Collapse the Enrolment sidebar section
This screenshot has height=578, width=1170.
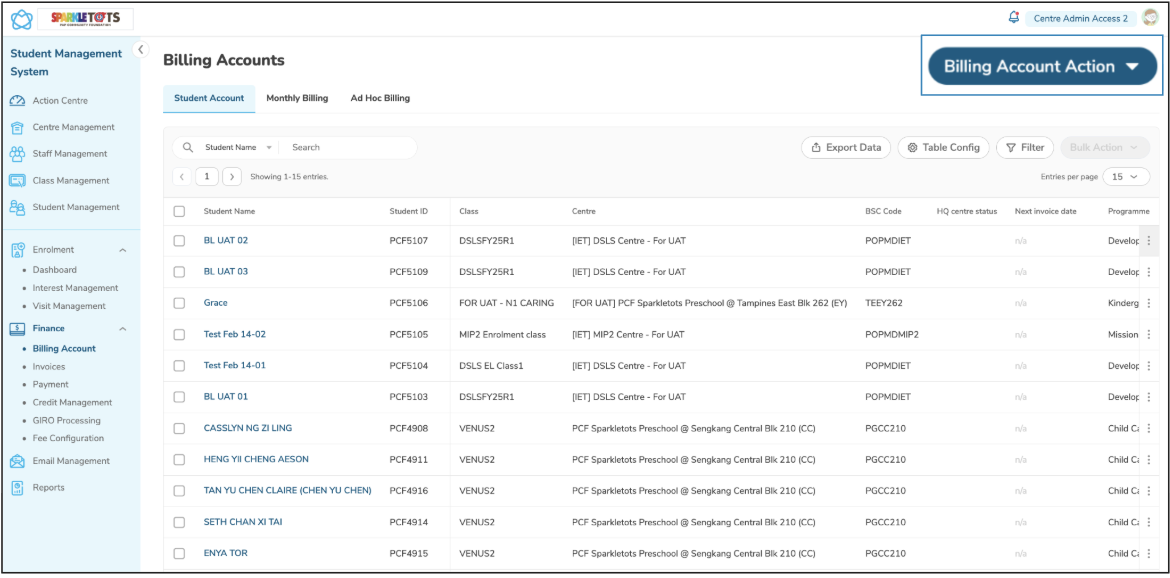pyautogui.click(x=123, y=250)
